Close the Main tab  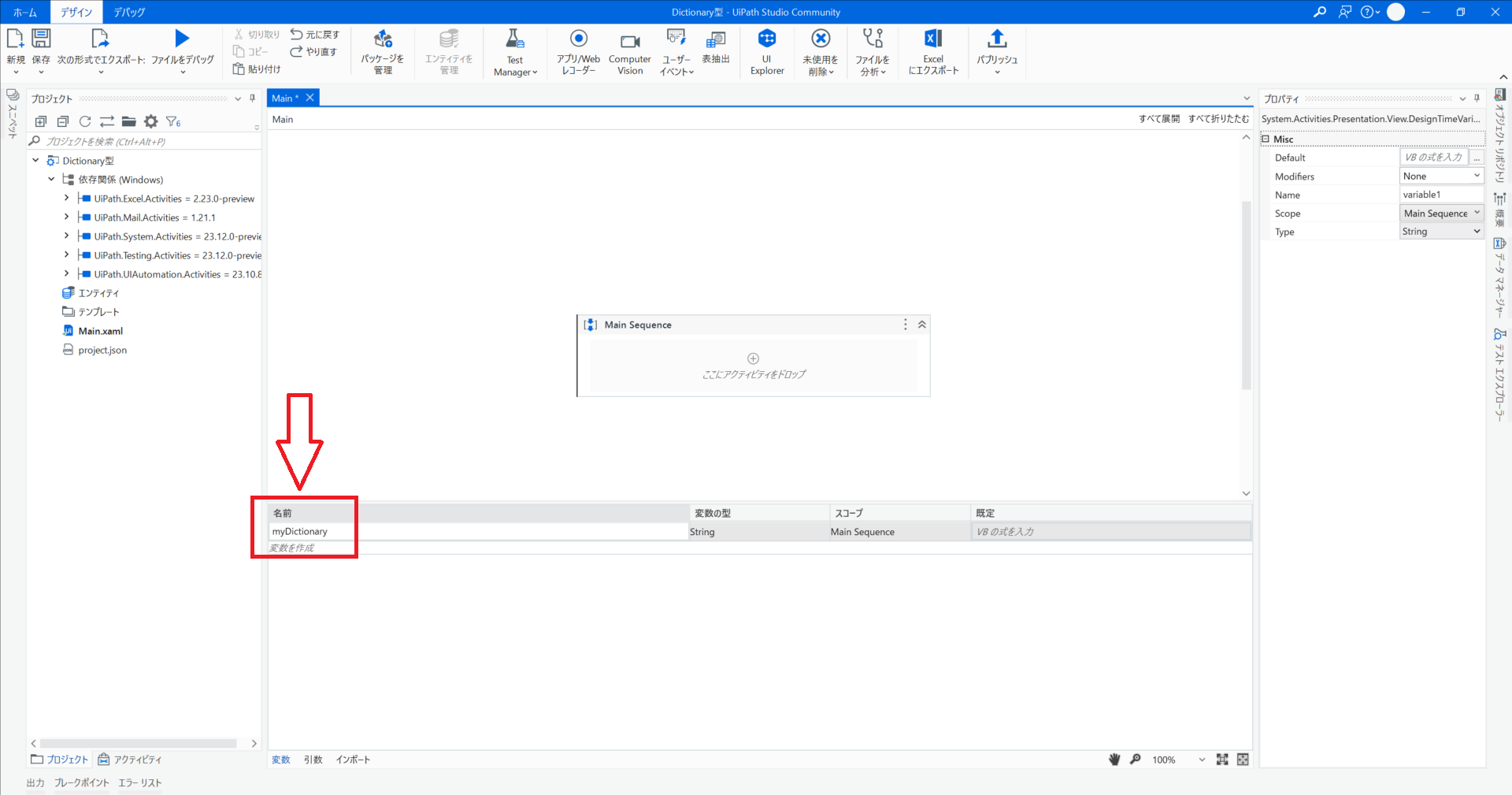click(x=310, y=98)
